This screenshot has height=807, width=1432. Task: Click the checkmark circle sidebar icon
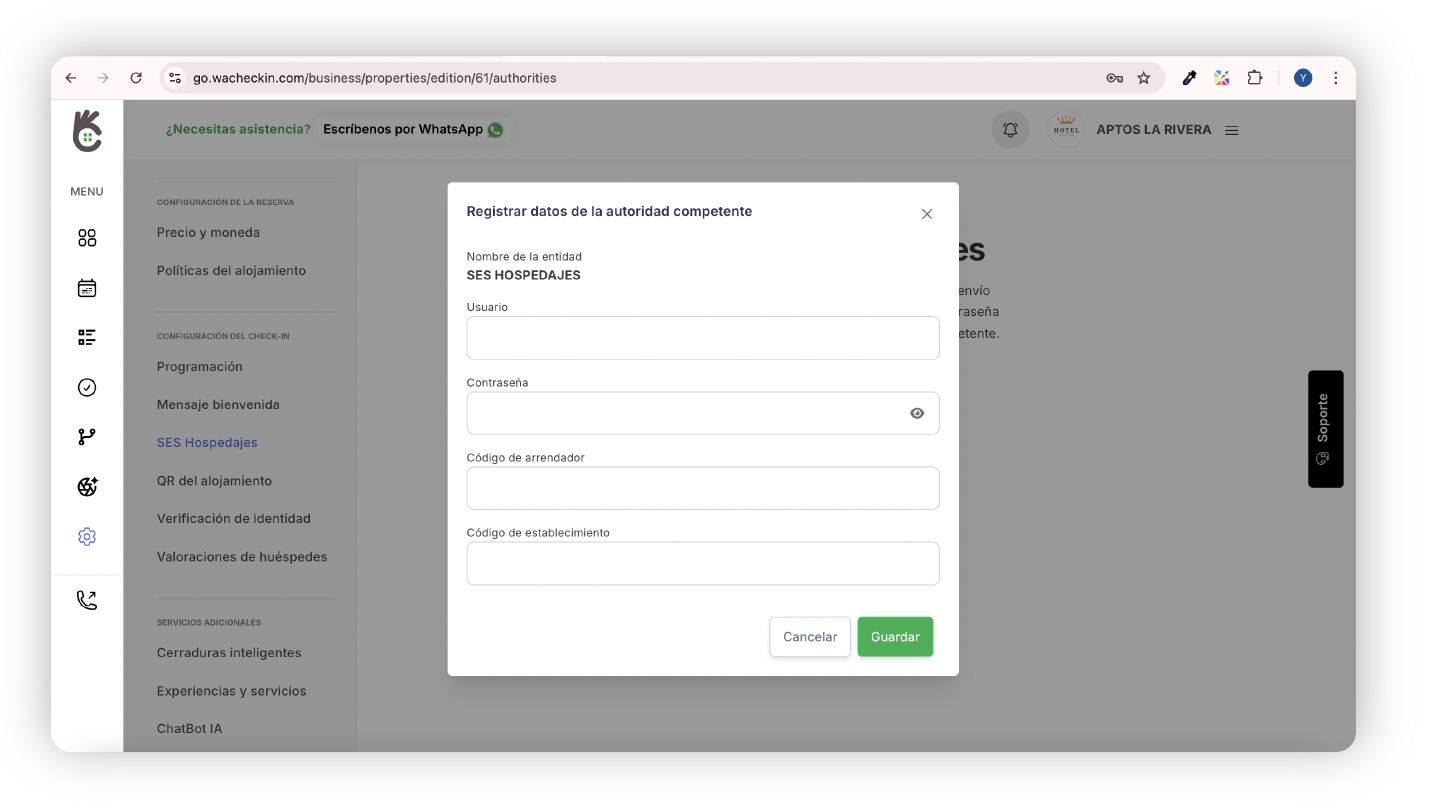(87, 387)
